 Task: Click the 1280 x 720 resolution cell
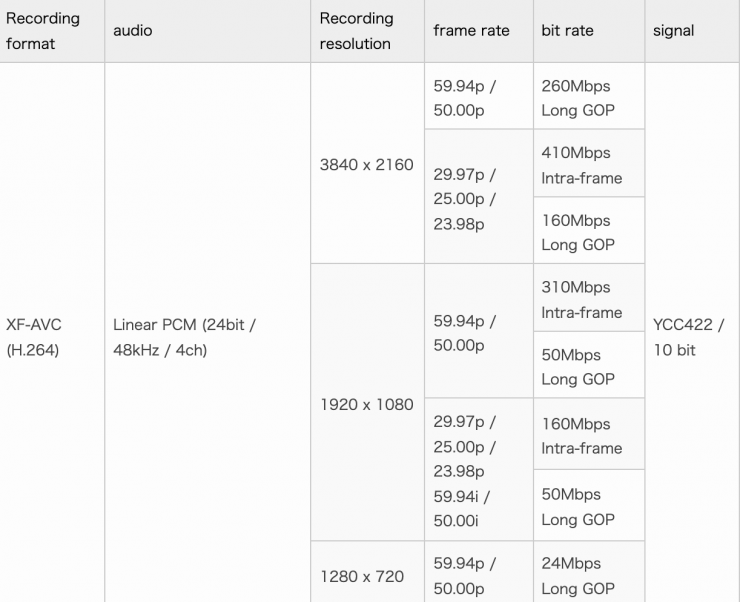click(362, 576)
